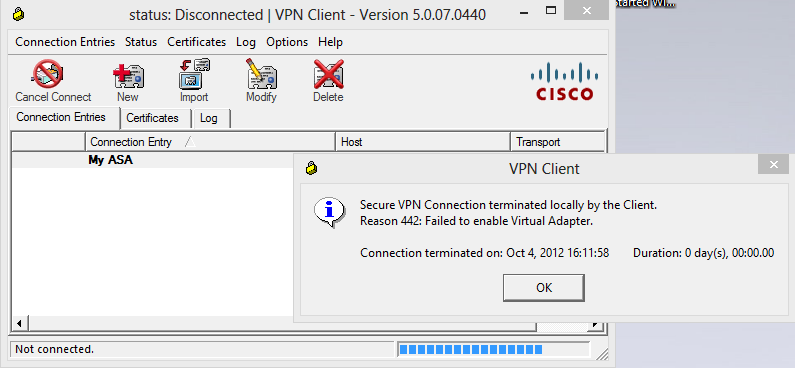Screen dimensions: 795x368
Task: Click the padlock icon in main title bar
Action: 18,14
